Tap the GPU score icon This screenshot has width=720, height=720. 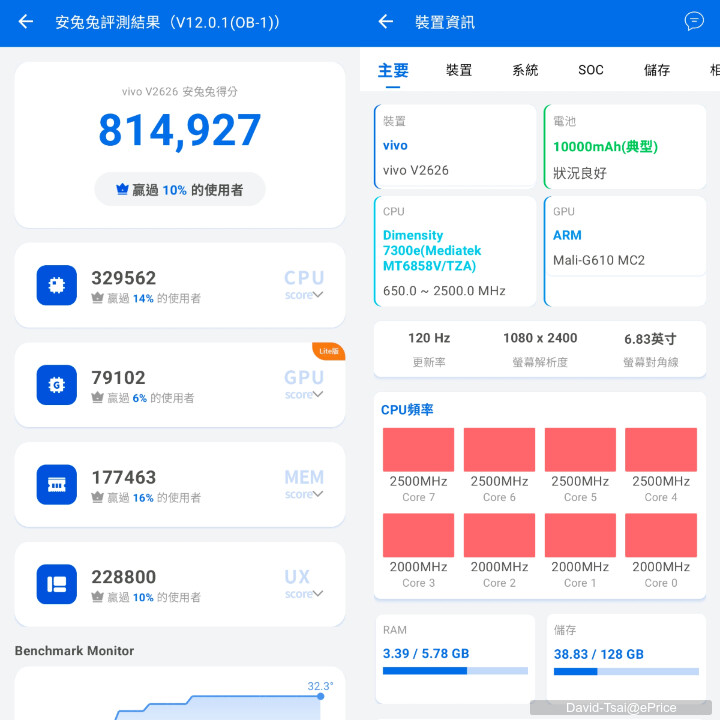pos(56,385)
